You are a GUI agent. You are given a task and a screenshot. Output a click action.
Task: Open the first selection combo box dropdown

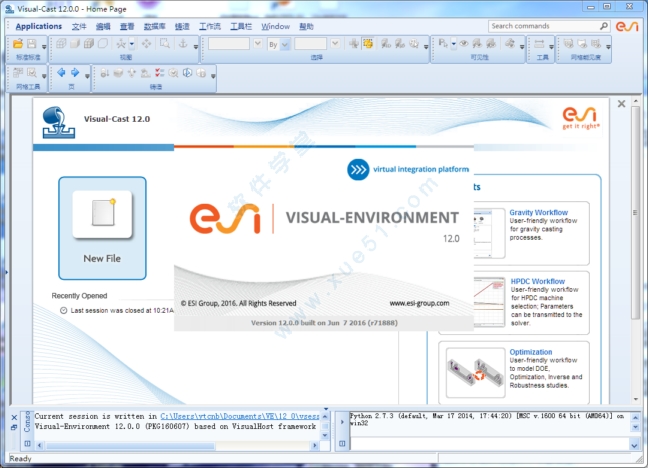[x=257, y=43]
